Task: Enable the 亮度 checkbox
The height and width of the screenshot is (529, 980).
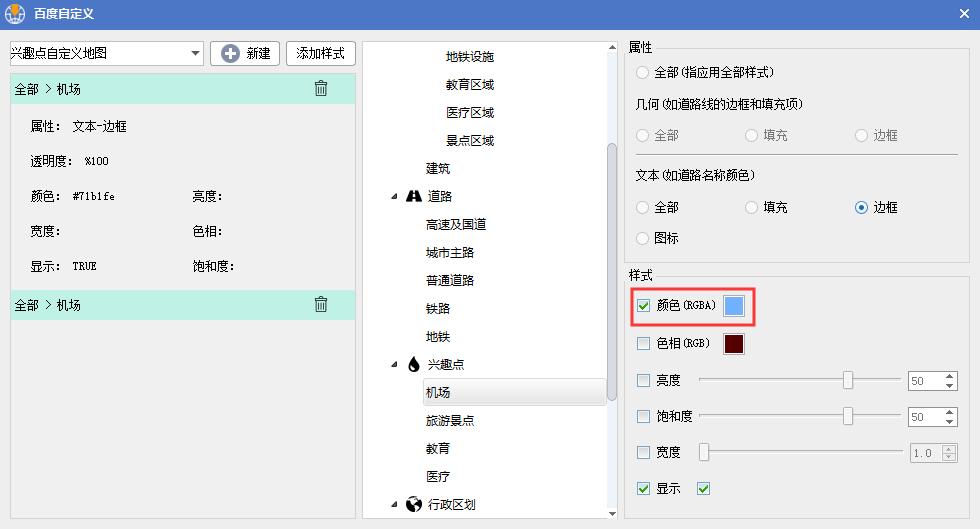Action: [643, 380]
